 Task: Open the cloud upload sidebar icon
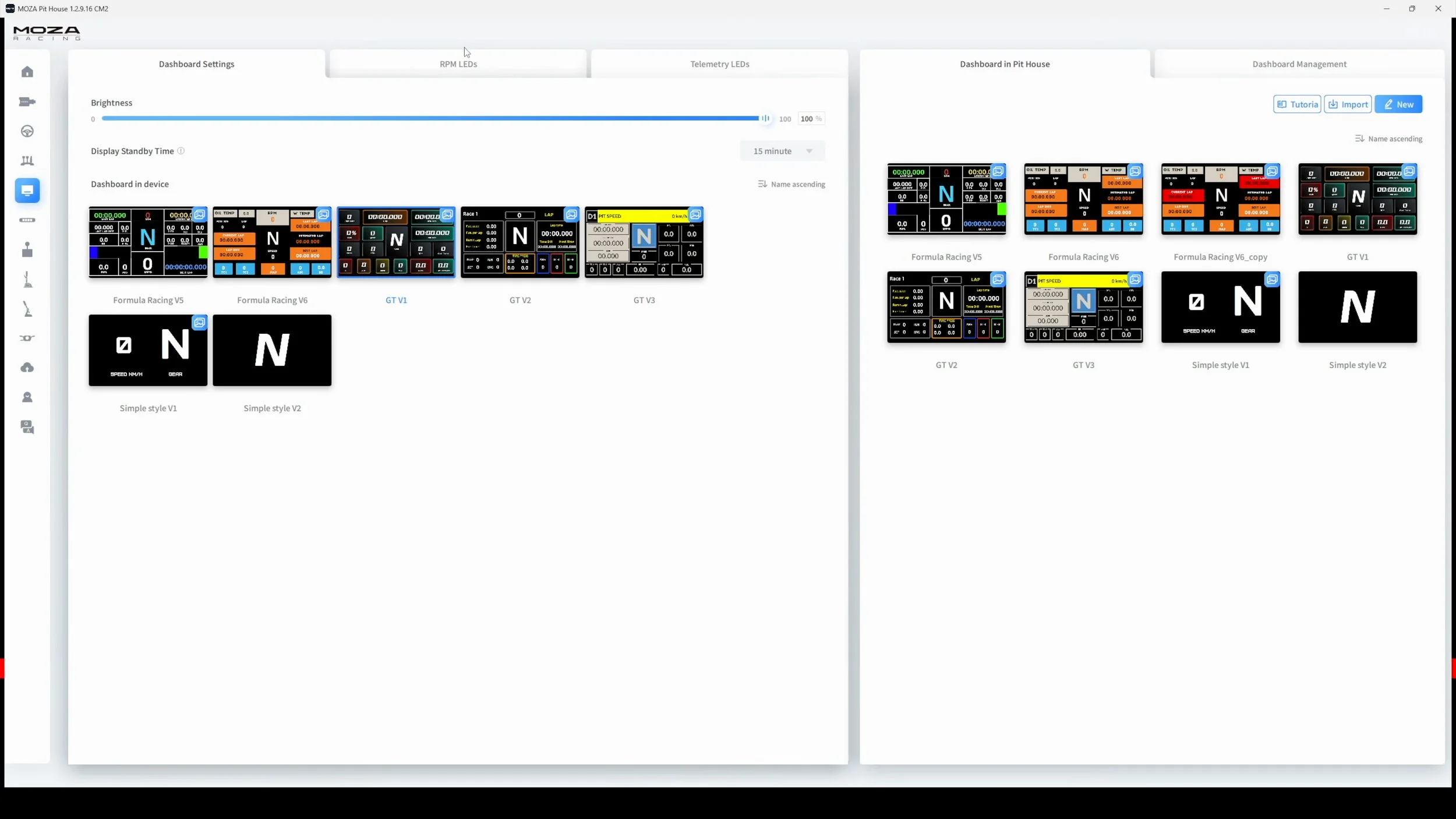point(27,368)
